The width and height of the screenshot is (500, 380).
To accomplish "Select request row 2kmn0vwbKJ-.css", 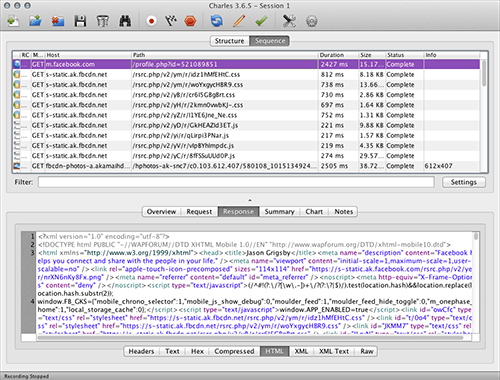I will coord(247,105).
